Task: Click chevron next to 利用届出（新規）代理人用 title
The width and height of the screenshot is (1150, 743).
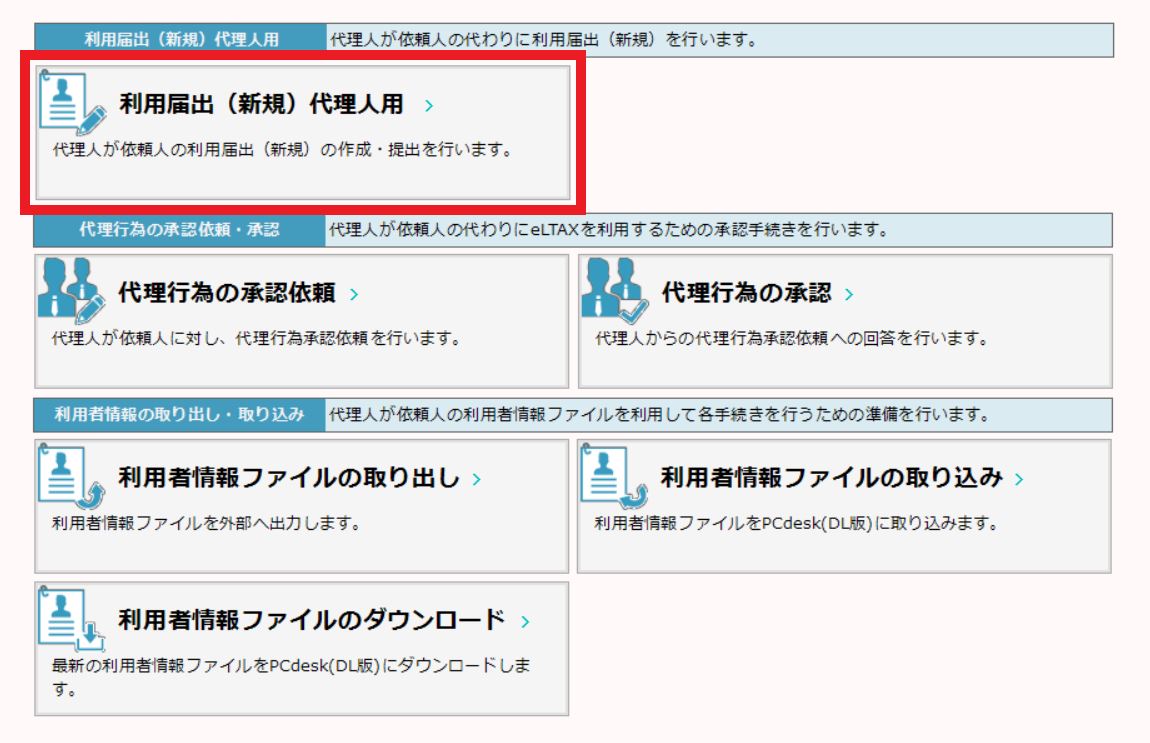Action: coord(429,106)
